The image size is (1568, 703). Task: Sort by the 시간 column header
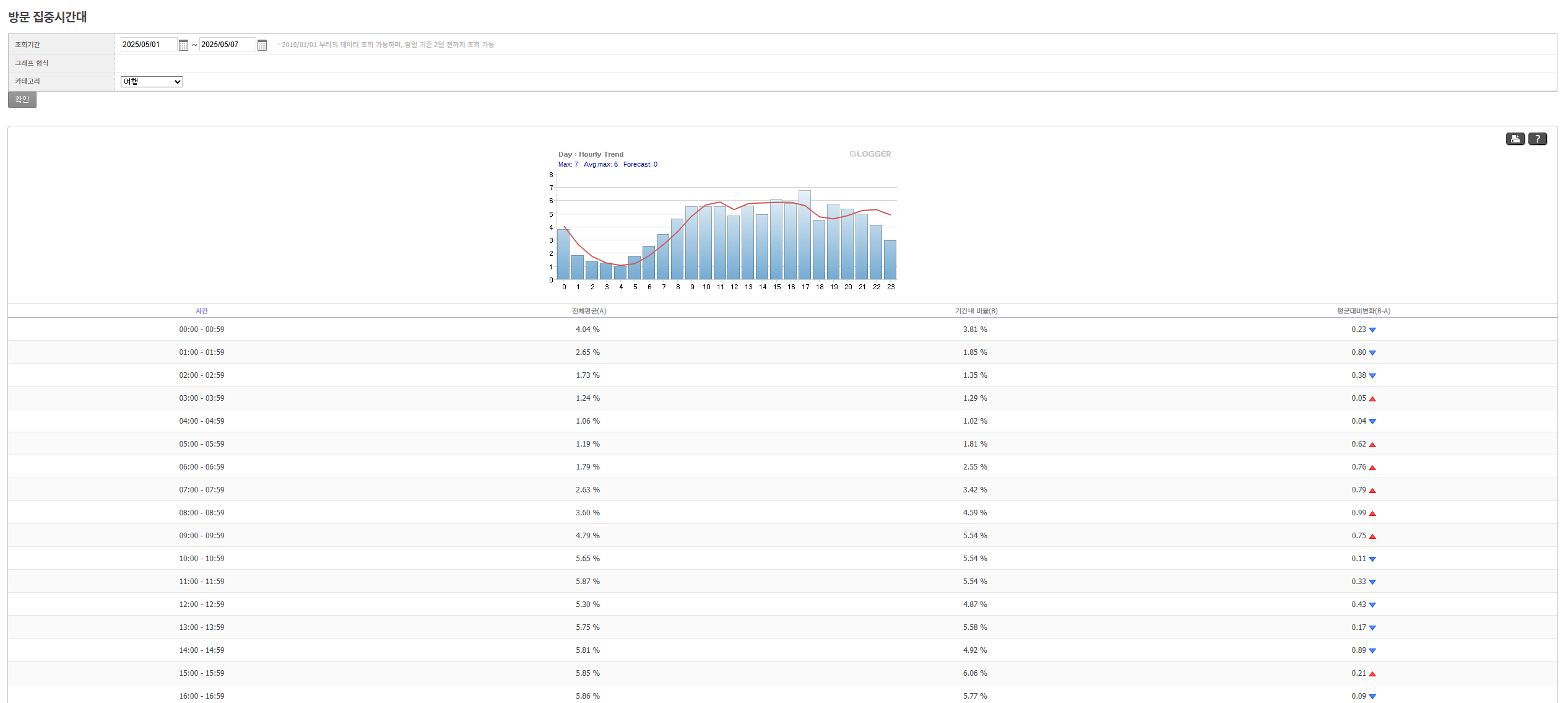[202, 311]
